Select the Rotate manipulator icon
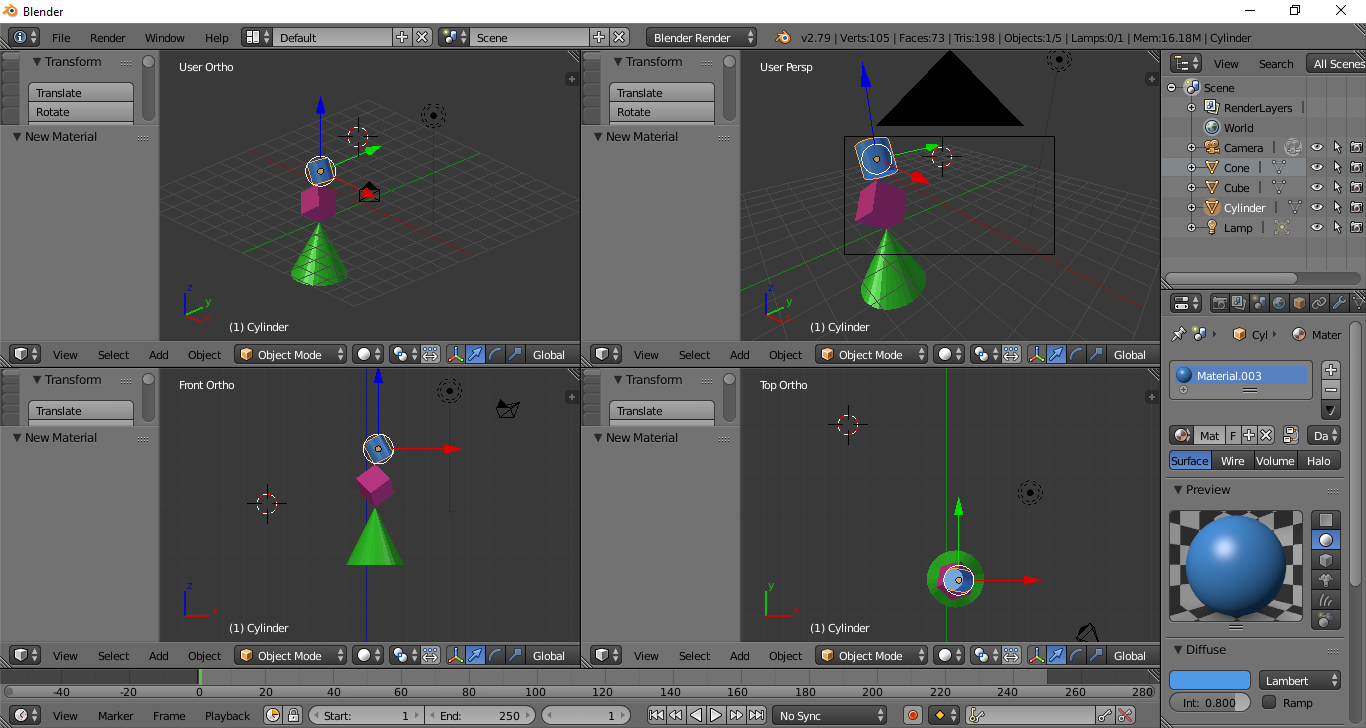The width and height of the screenshot is (1366, 728). coord(495,354)
